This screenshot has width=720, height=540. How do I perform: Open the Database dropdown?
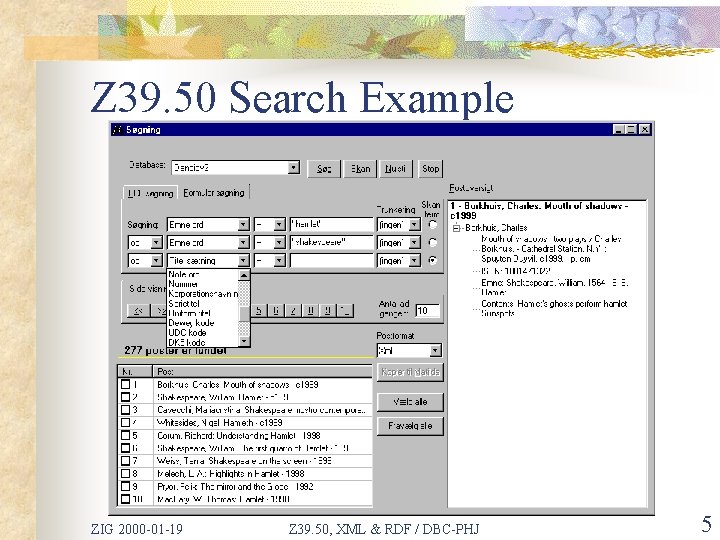tap(294, 168)
